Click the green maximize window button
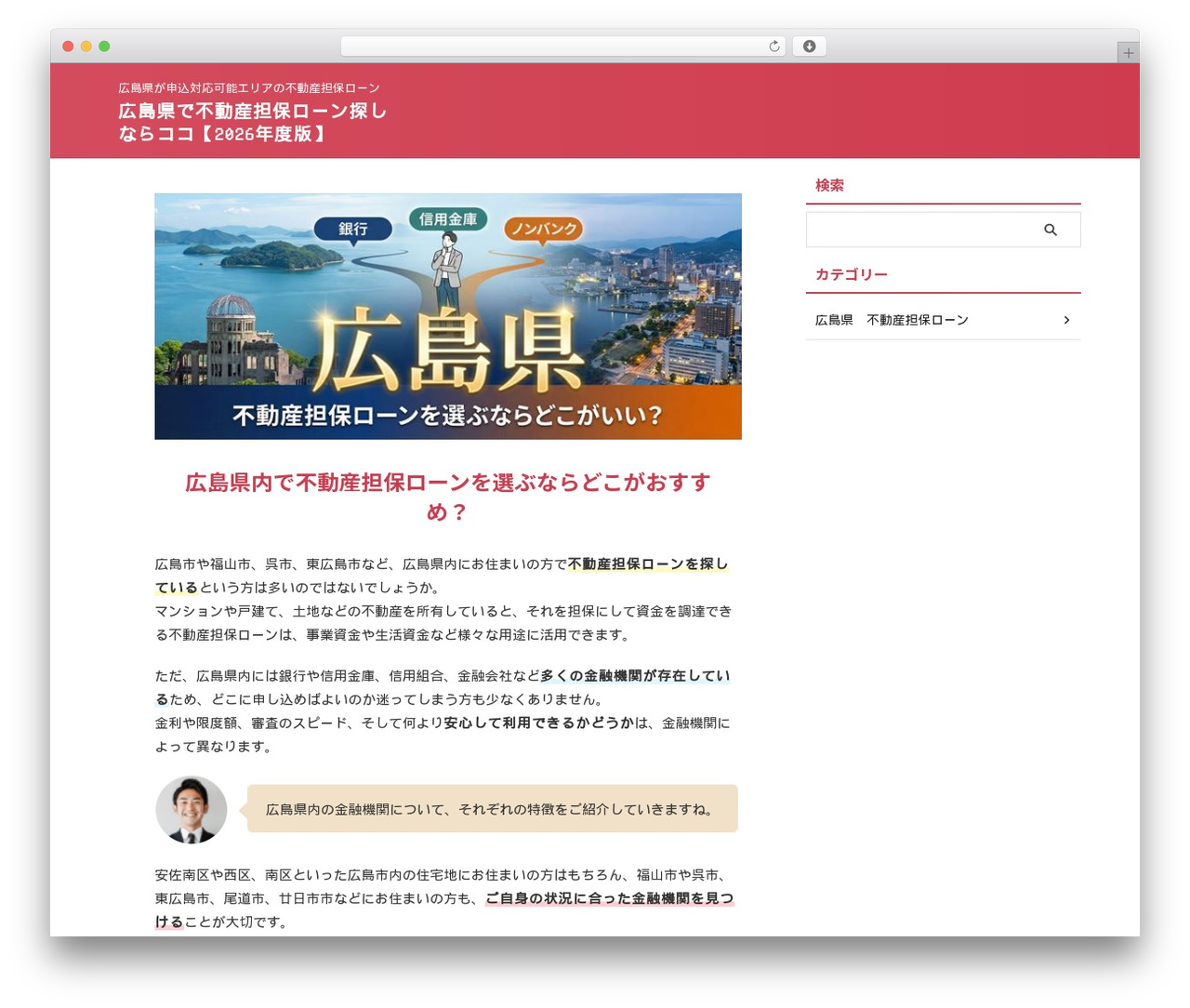Screen dimensions: 1190x1008 (x=104, y=46)
